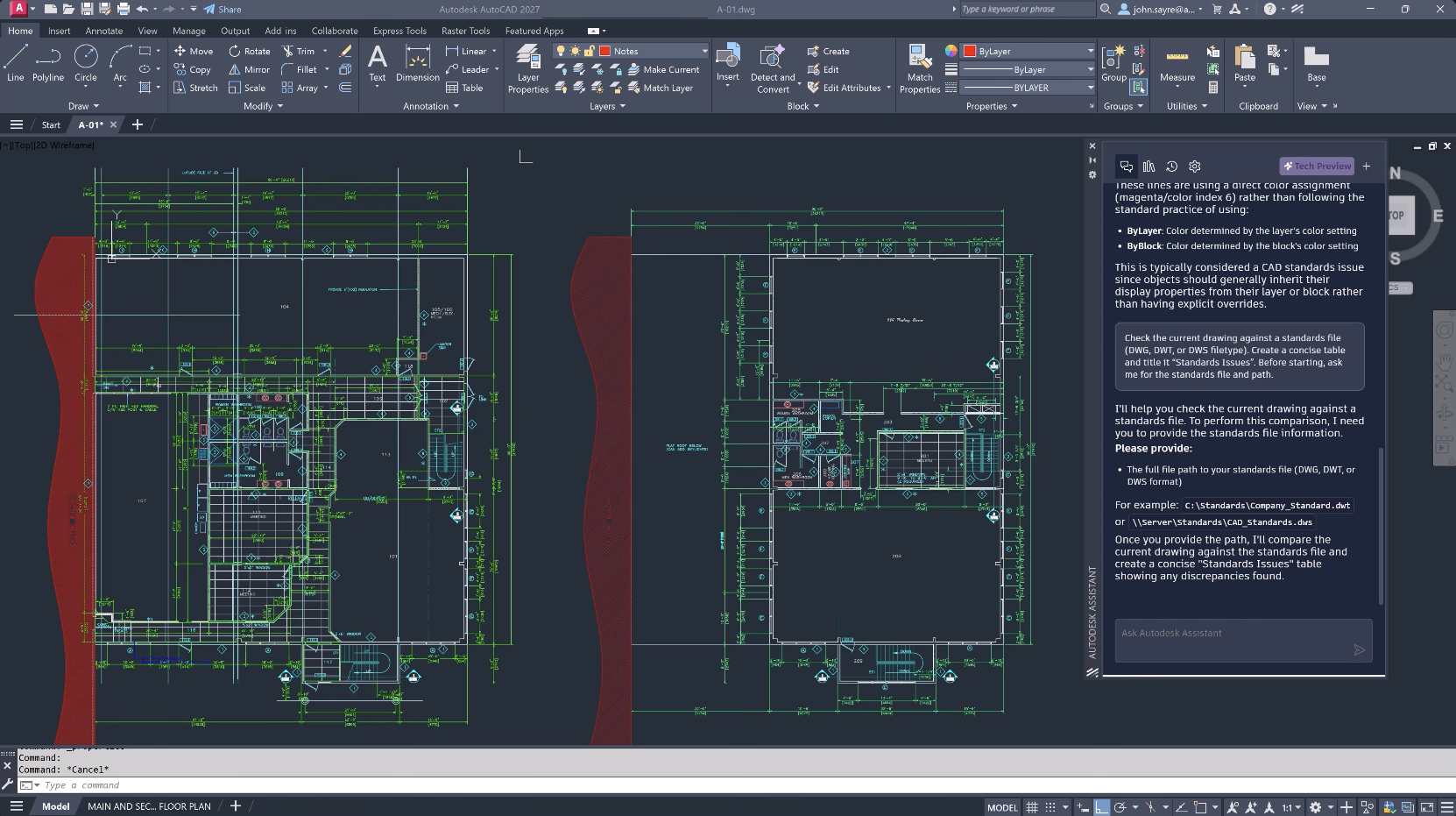The height and width of the screenshot is (816, 1456).
Task: Select the Line drawing tool
Action: coord(15,63)
